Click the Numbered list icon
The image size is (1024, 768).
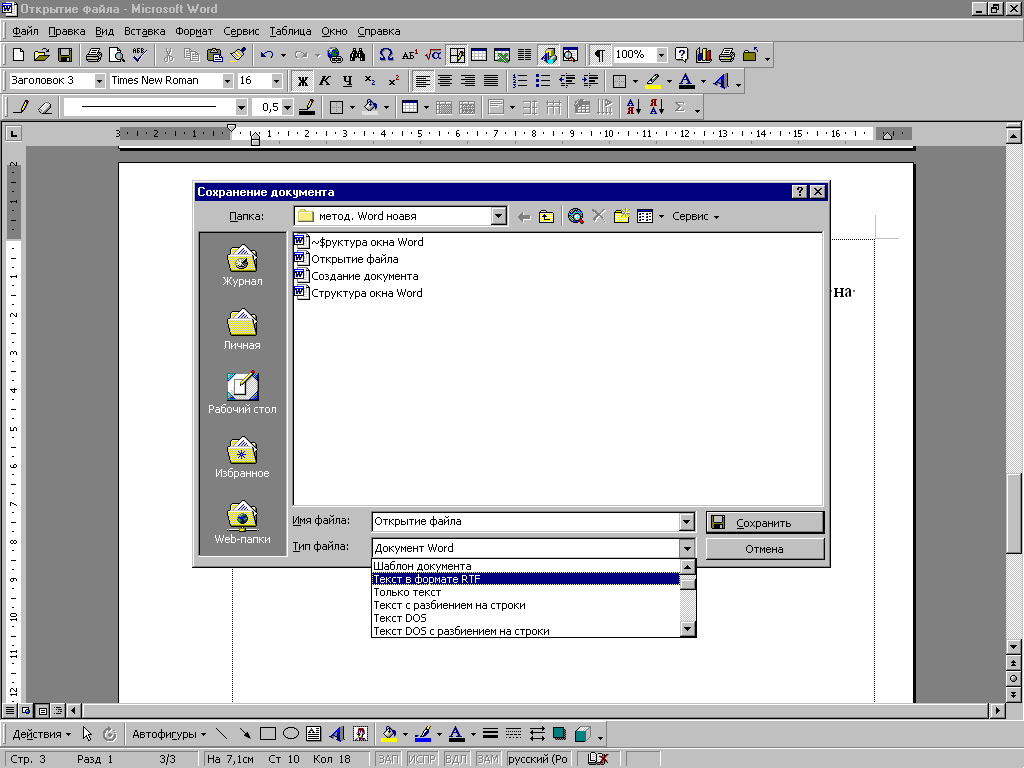[x=520, y=81]
